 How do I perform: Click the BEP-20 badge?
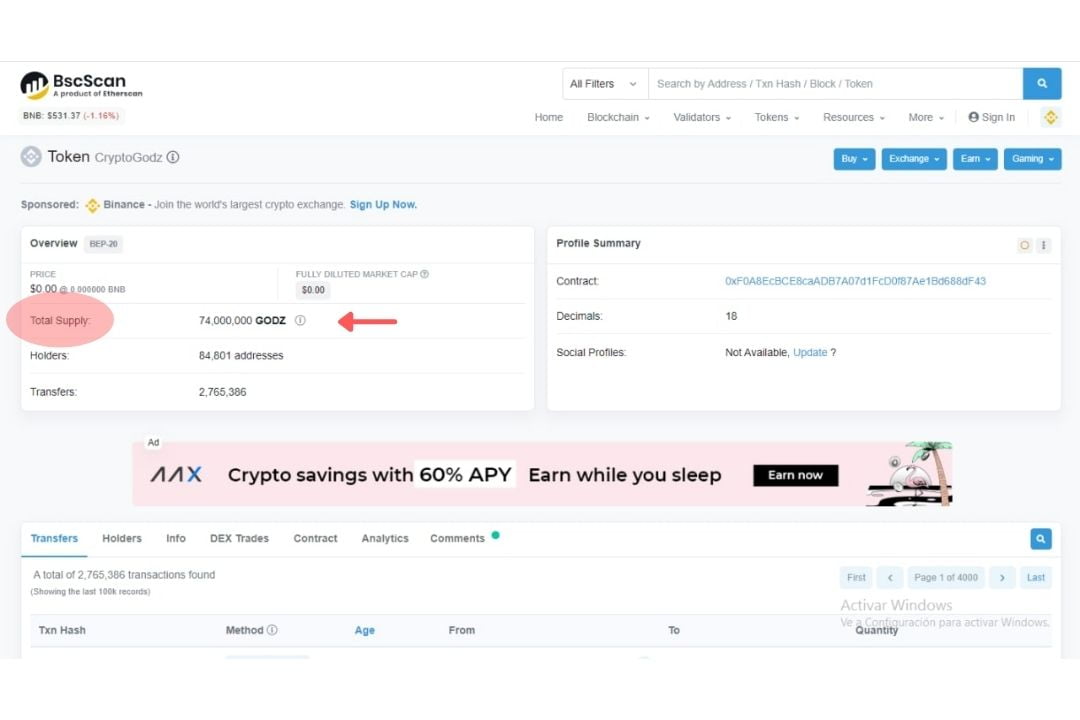[103, 244]
